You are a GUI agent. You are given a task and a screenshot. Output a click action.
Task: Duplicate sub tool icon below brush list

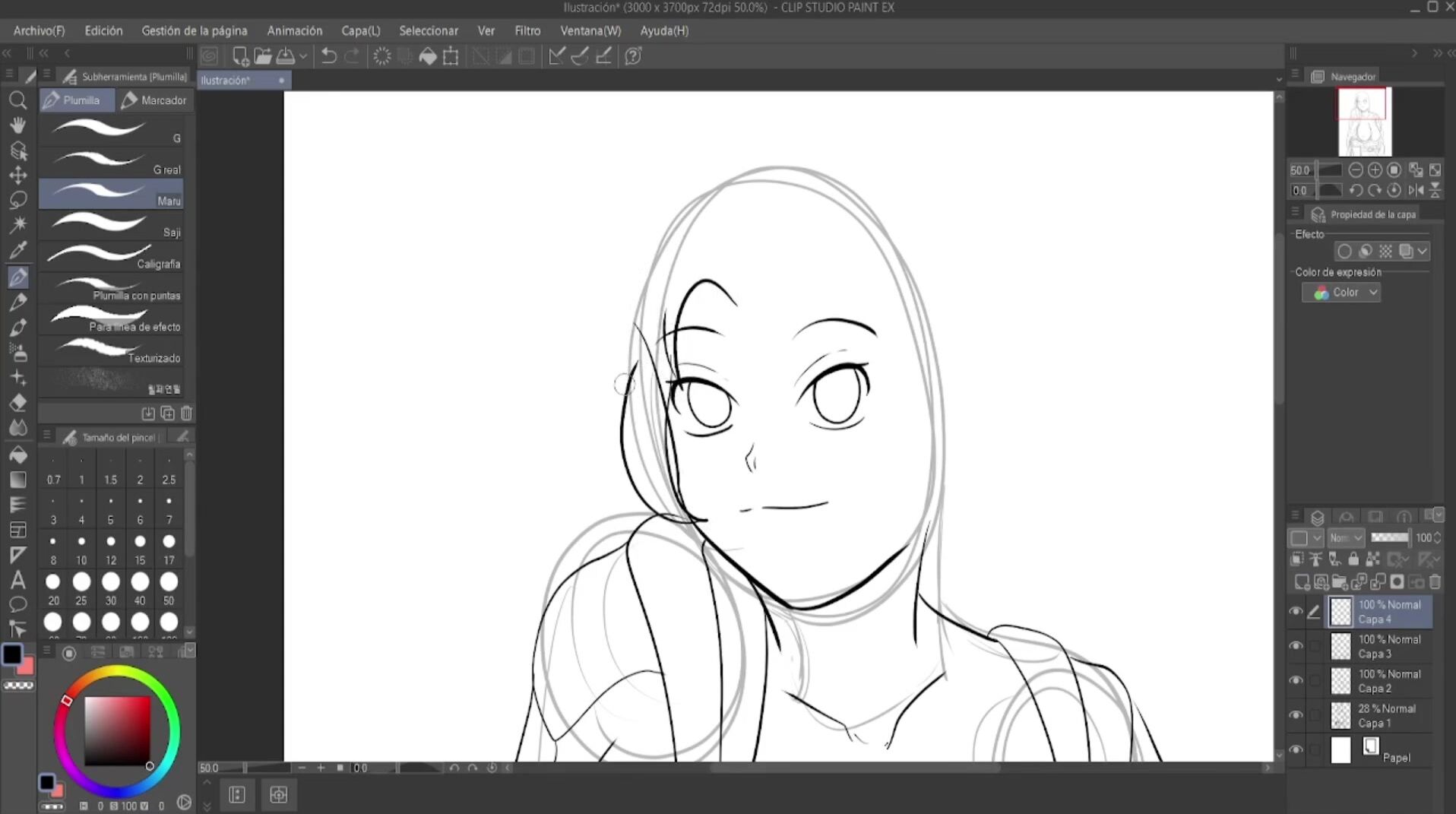[x=167, y=413]
